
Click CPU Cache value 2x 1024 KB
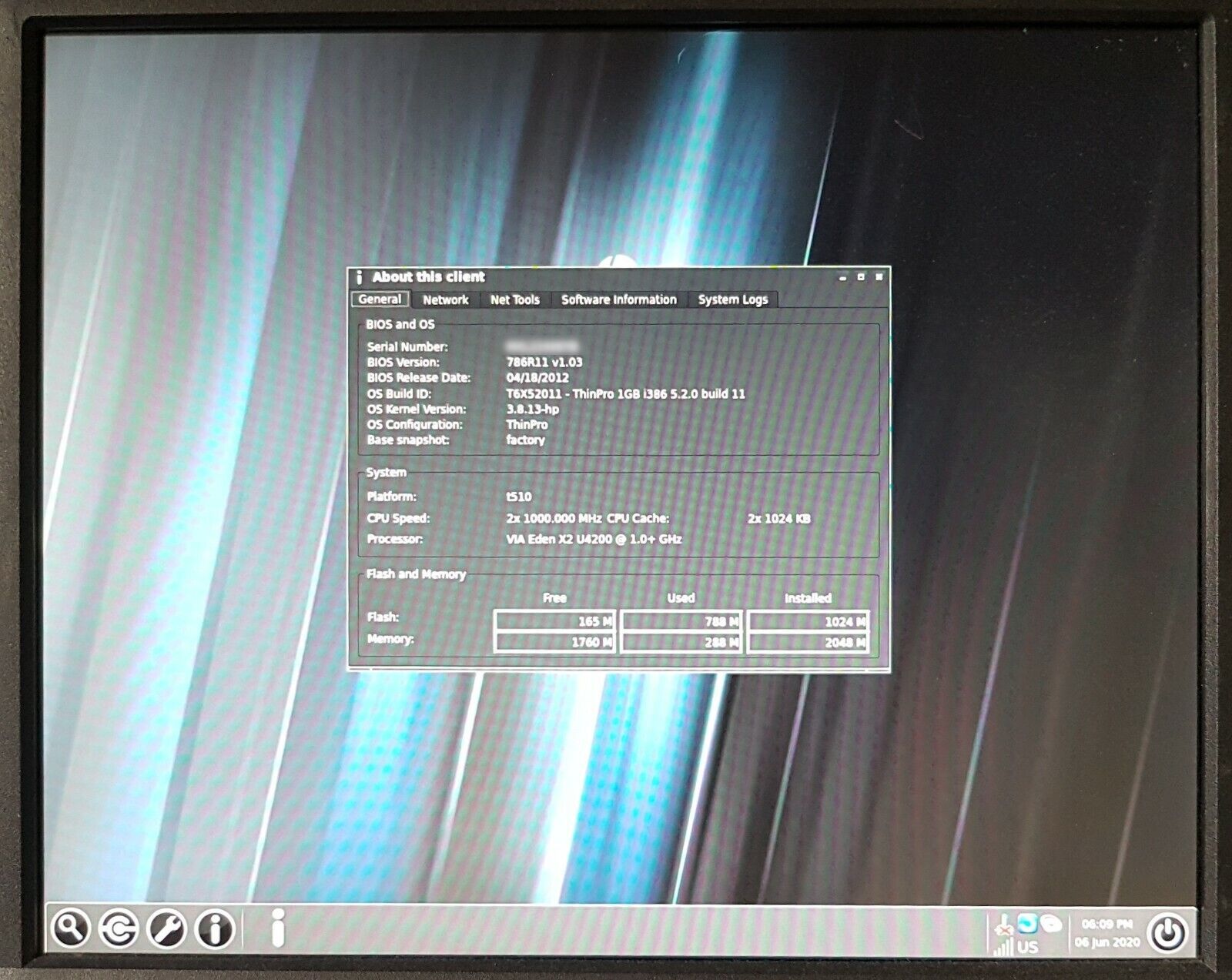778,519
